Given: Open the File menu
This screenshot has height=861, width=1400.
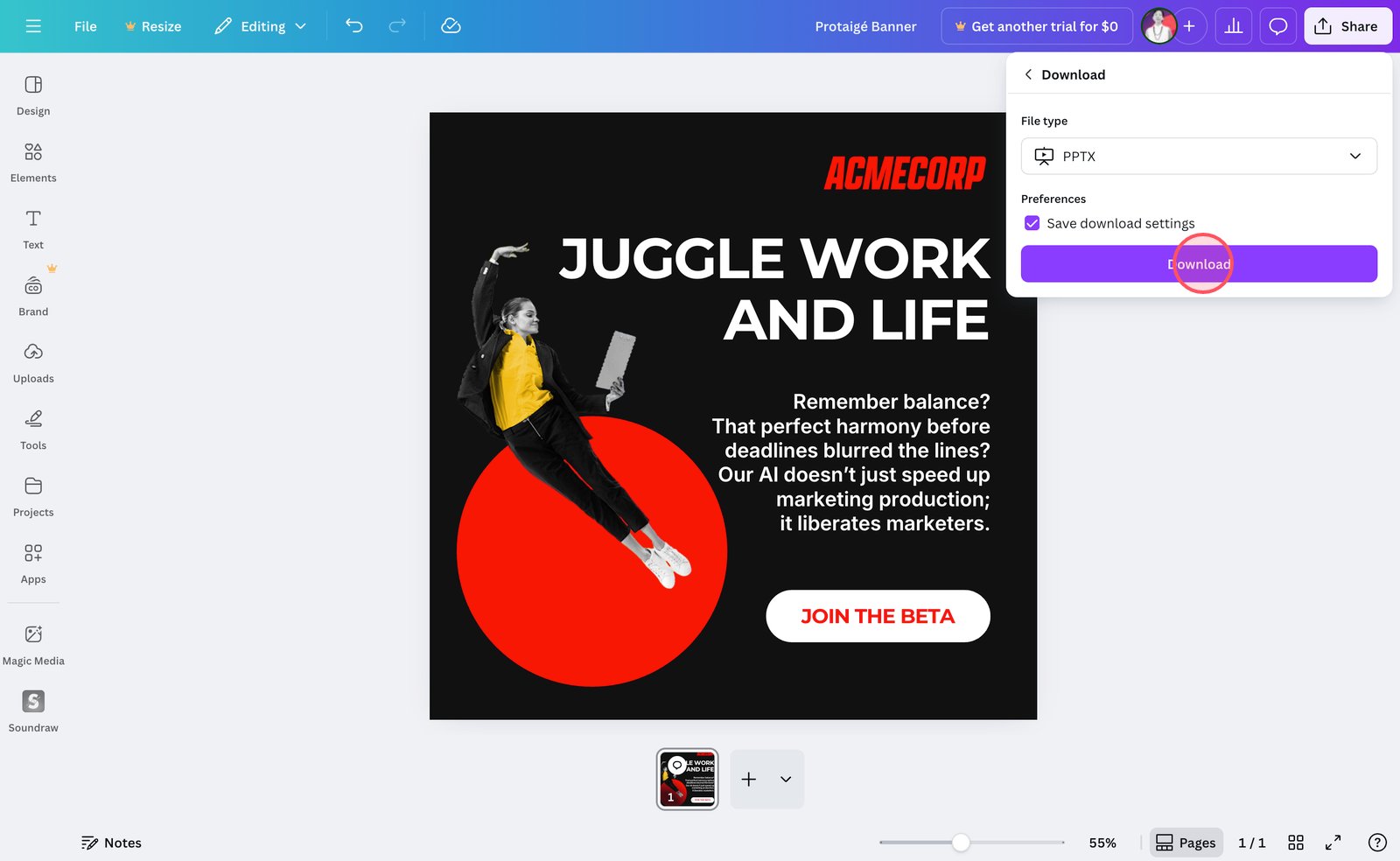Looking at the screenshot, I should [86, 26].
